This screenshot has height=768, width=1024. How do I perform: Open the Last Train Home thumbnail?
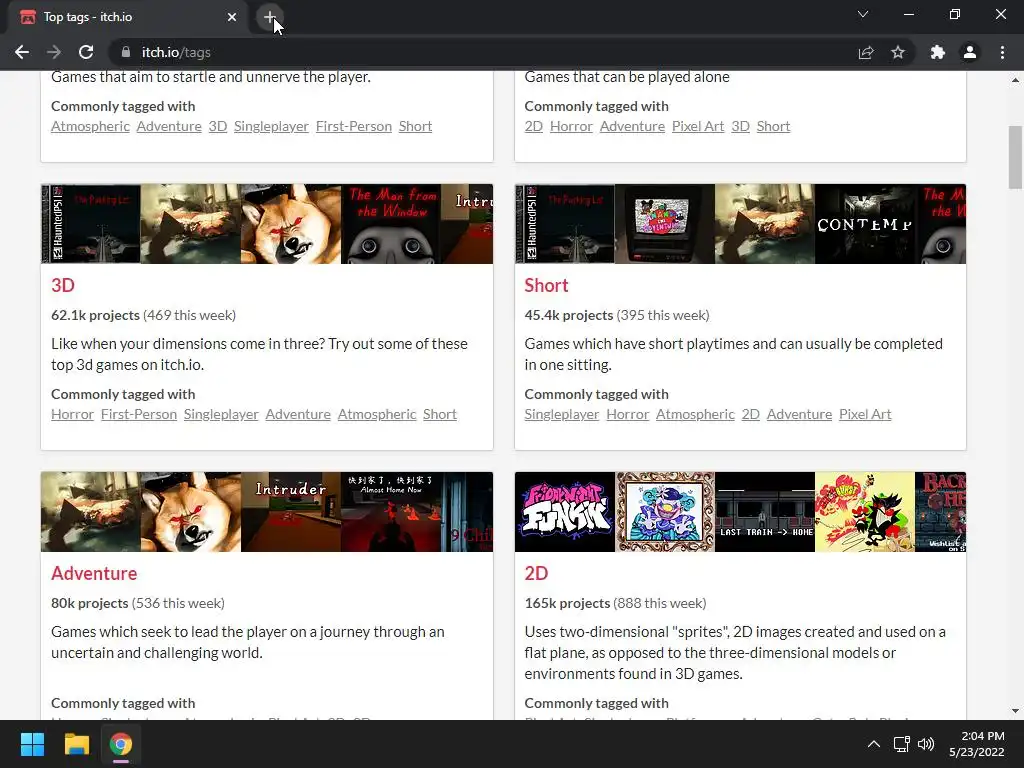765,512
